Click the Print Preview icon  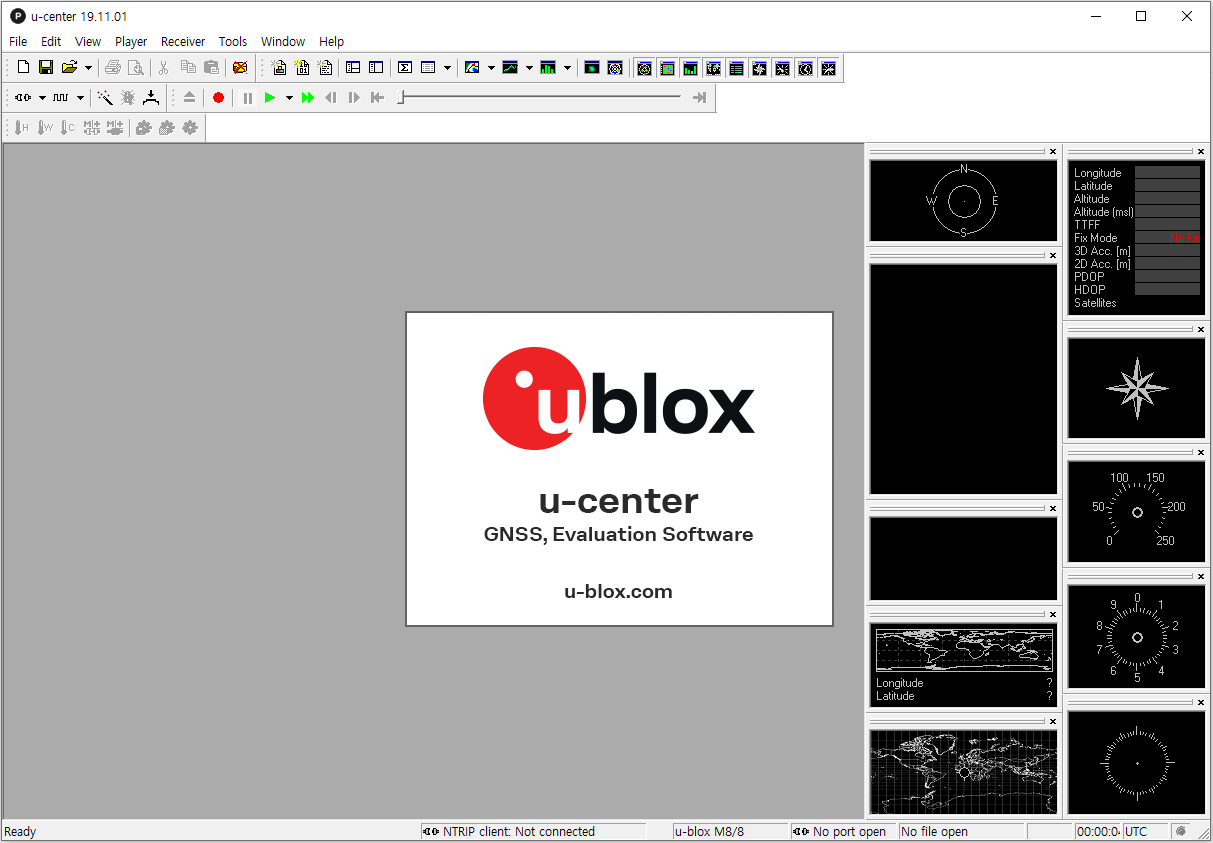[135, 68]
